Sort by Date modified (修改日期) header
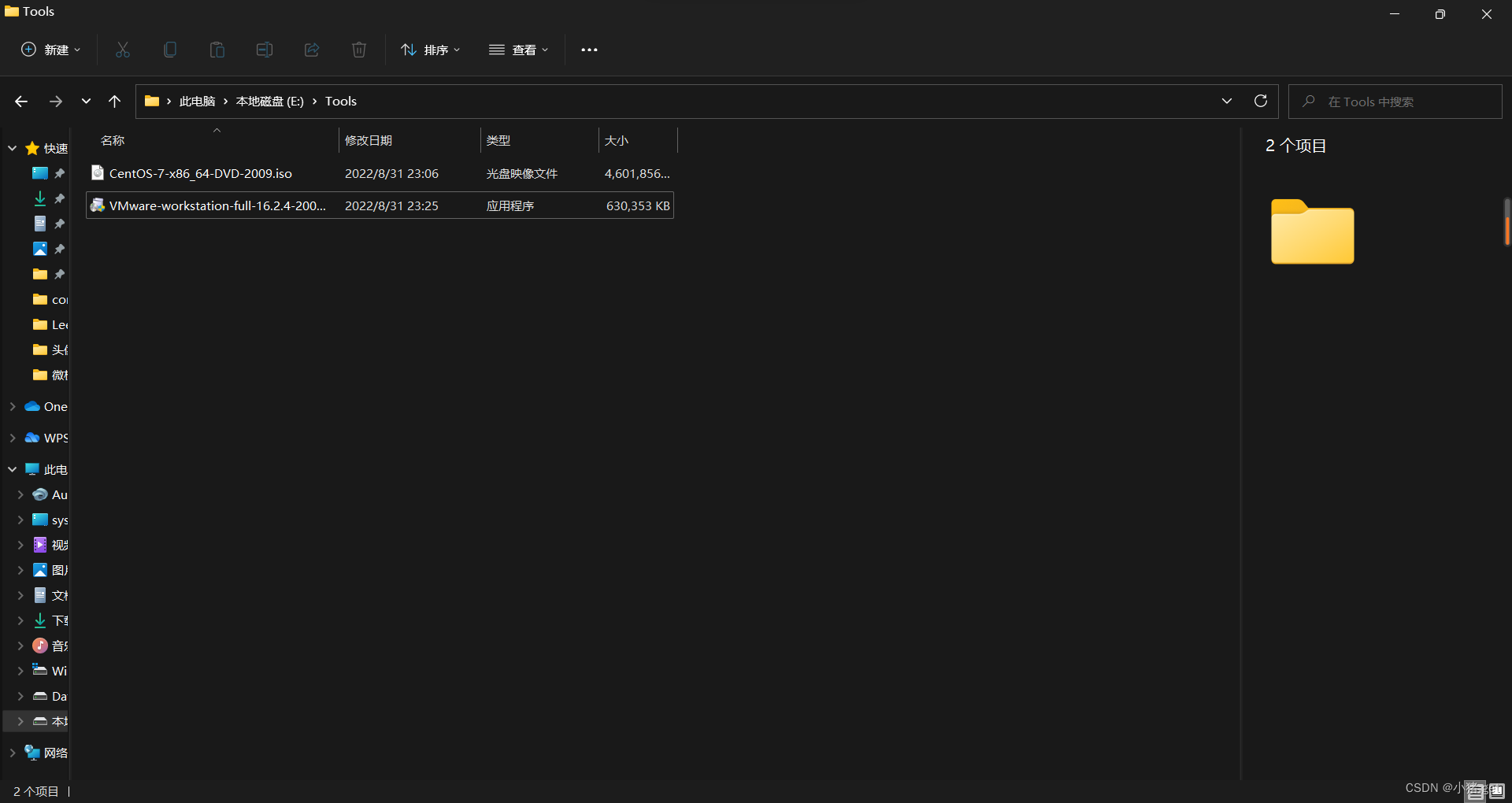 [369, 141]
